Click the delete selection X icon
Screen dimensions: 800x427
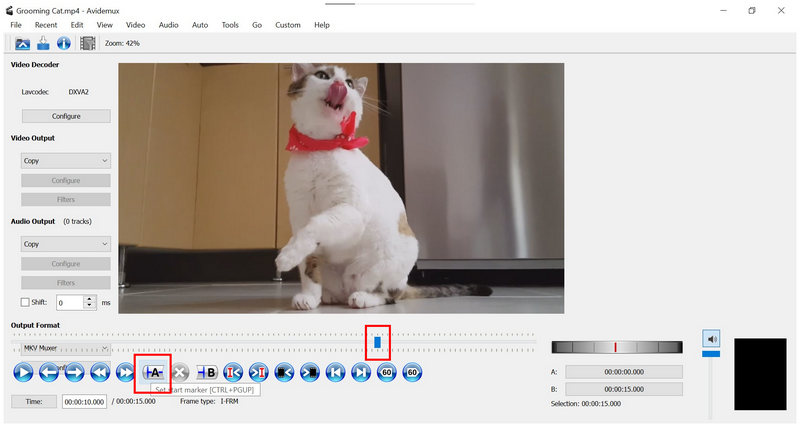tap(180, 372)
